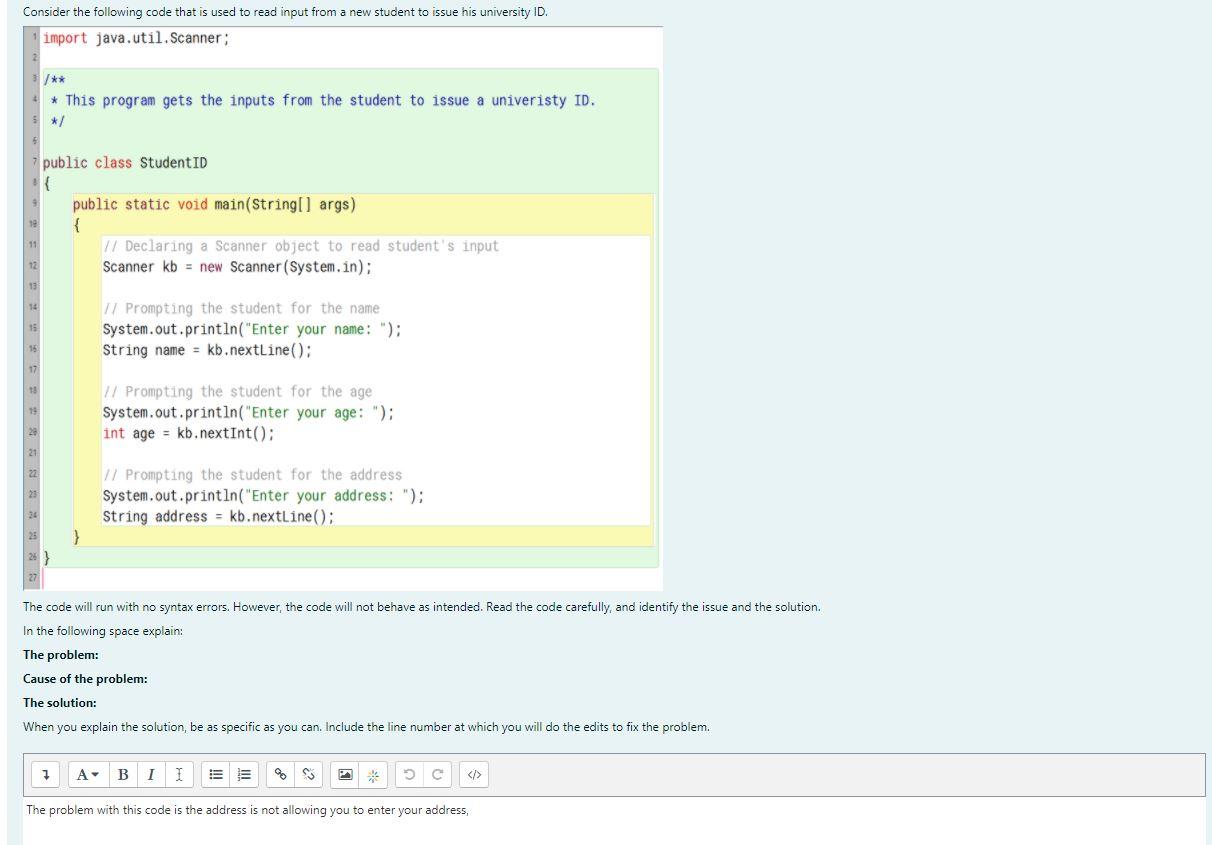Toggle HTML source code view

pyautogui.click(x=476, y=775)
